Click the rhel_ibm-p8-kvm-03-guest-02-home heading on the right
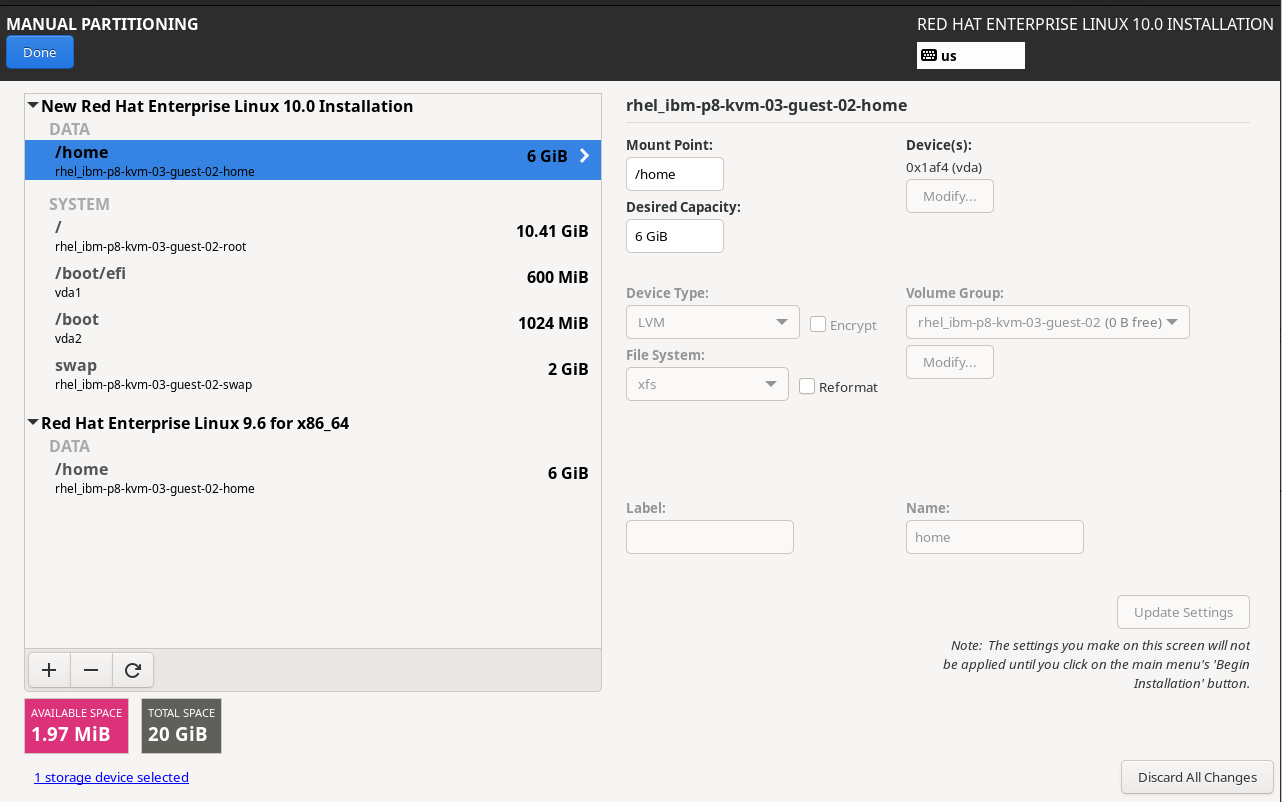This screenshot has width=1282, height=802. 766,105
